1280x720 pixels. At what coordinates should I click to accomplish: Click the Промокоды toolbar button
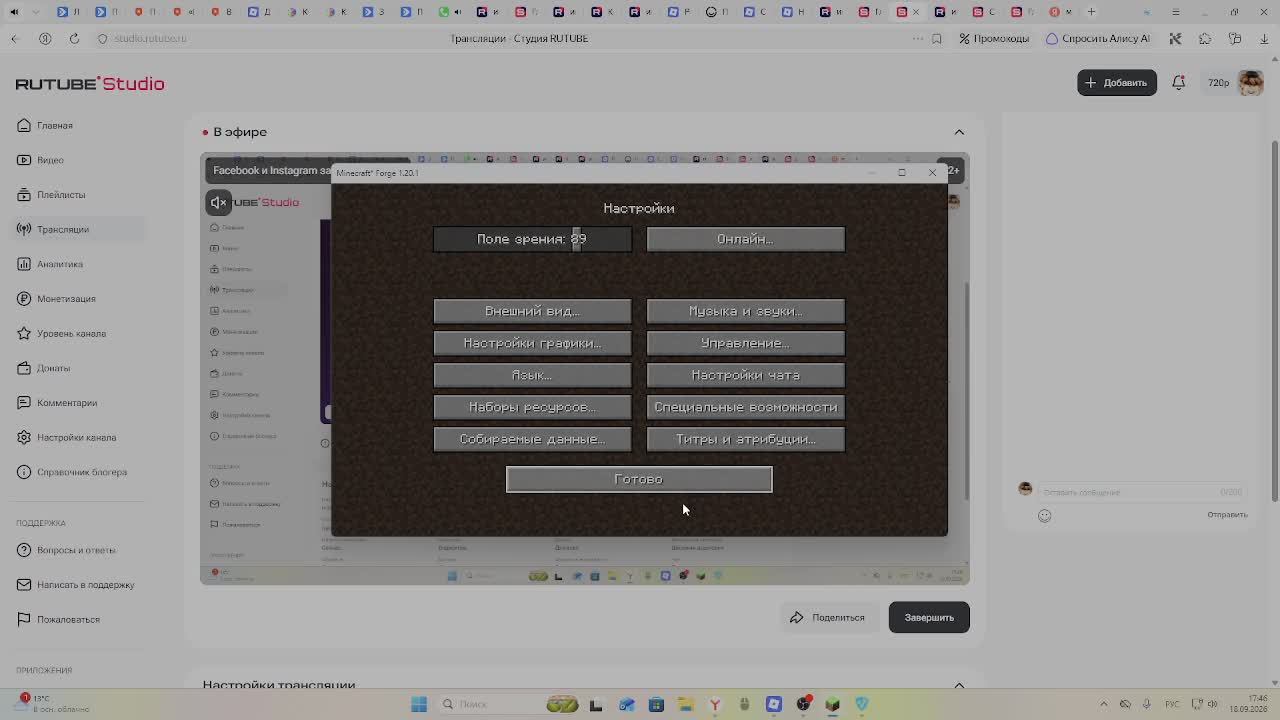click(x=994, y=38)
